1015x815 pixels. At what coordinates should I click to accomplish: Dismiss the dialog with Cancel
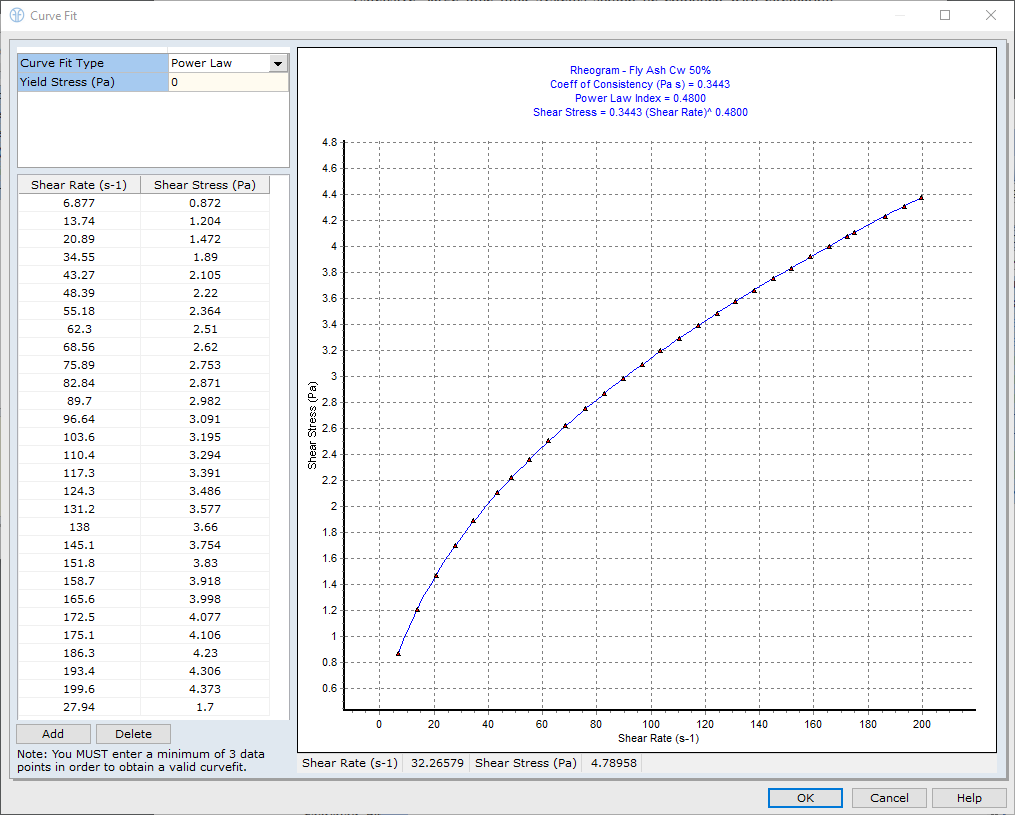coord(888,797)
